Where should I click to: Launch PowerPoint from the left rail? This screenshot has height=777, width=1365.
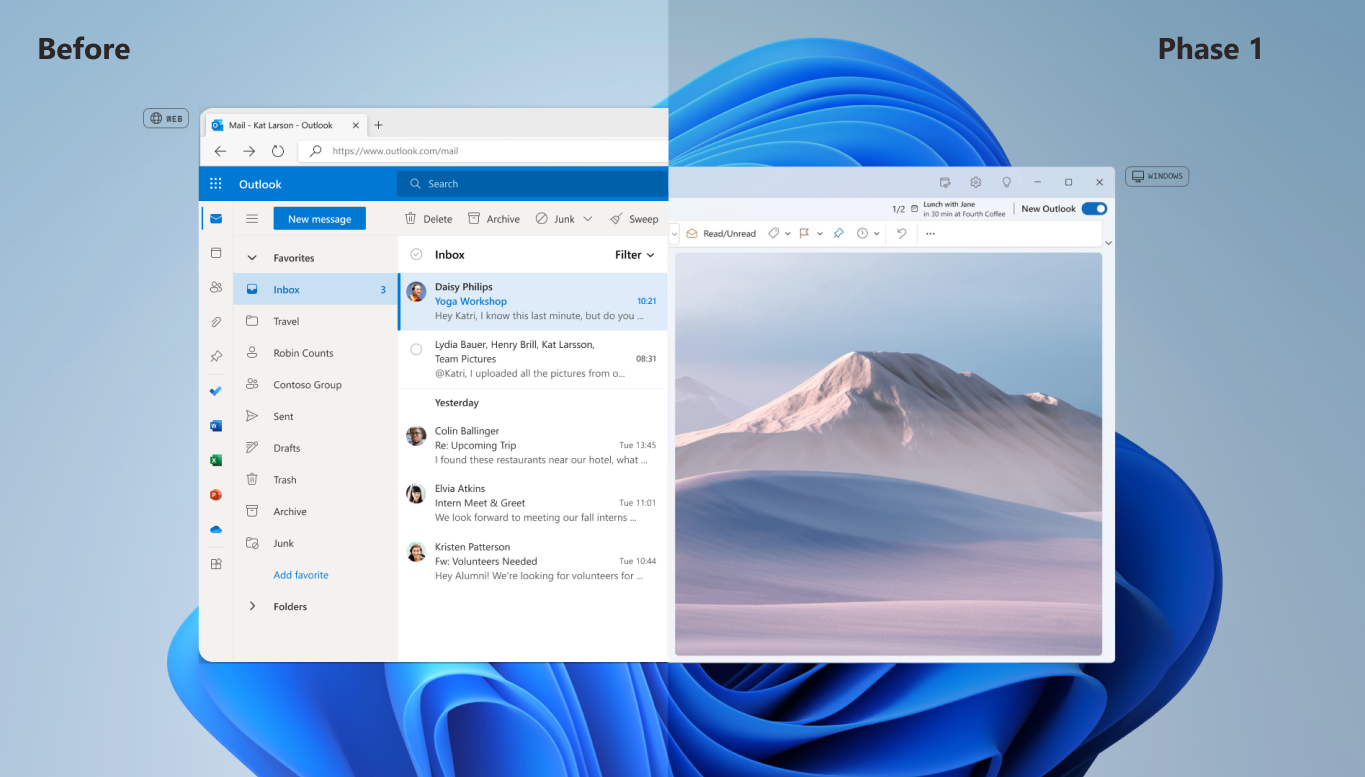tap(216, 495)
